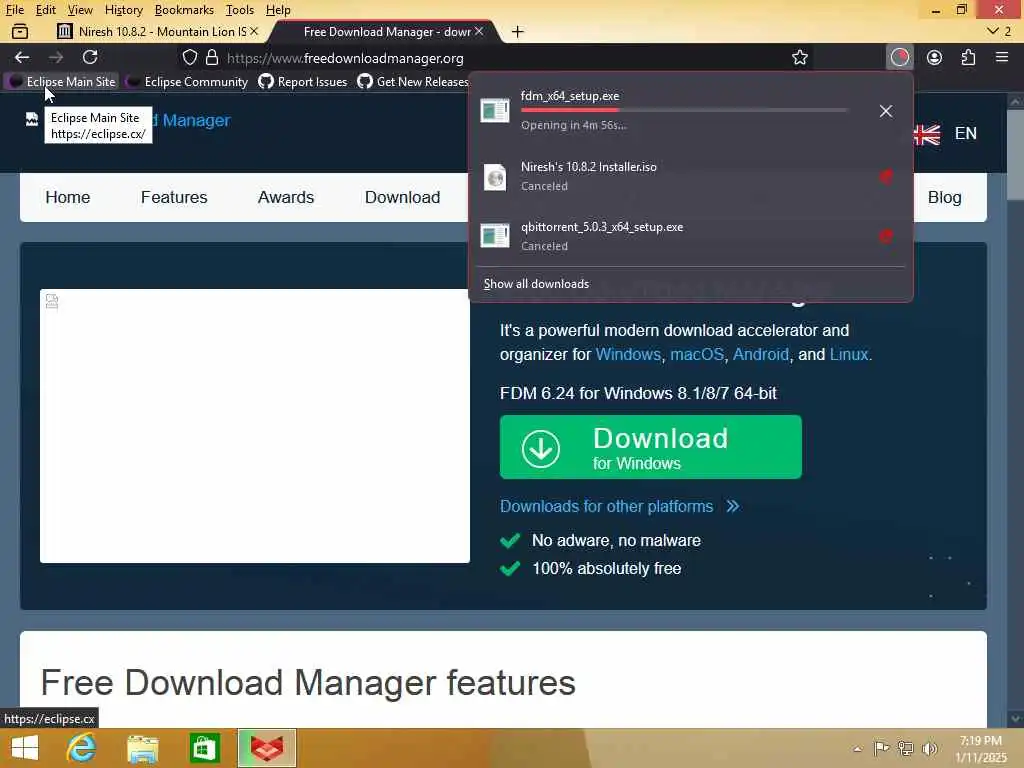
Task: Open the Firefox View icon beside the tabs
Action: tap(20, 31)
